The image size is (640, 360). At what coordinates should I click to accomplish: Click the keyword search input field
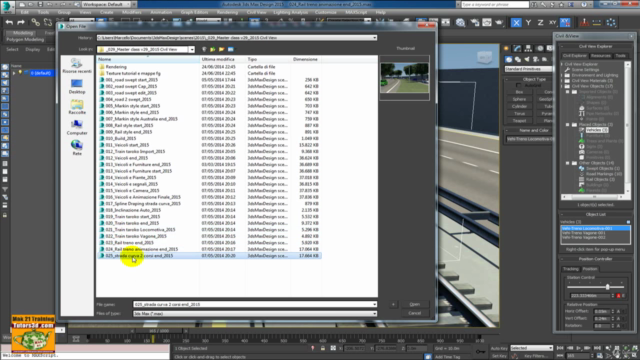click(x=495, y=4)
